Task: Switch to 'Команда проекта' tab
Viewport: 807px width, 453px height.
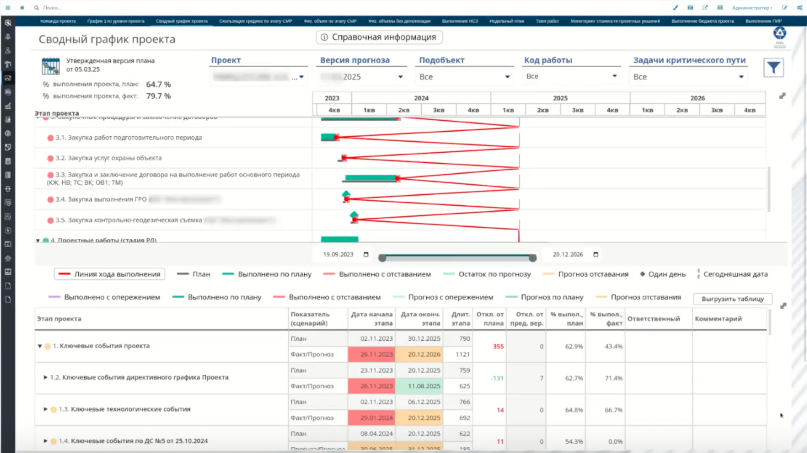Action: (58, 21)
